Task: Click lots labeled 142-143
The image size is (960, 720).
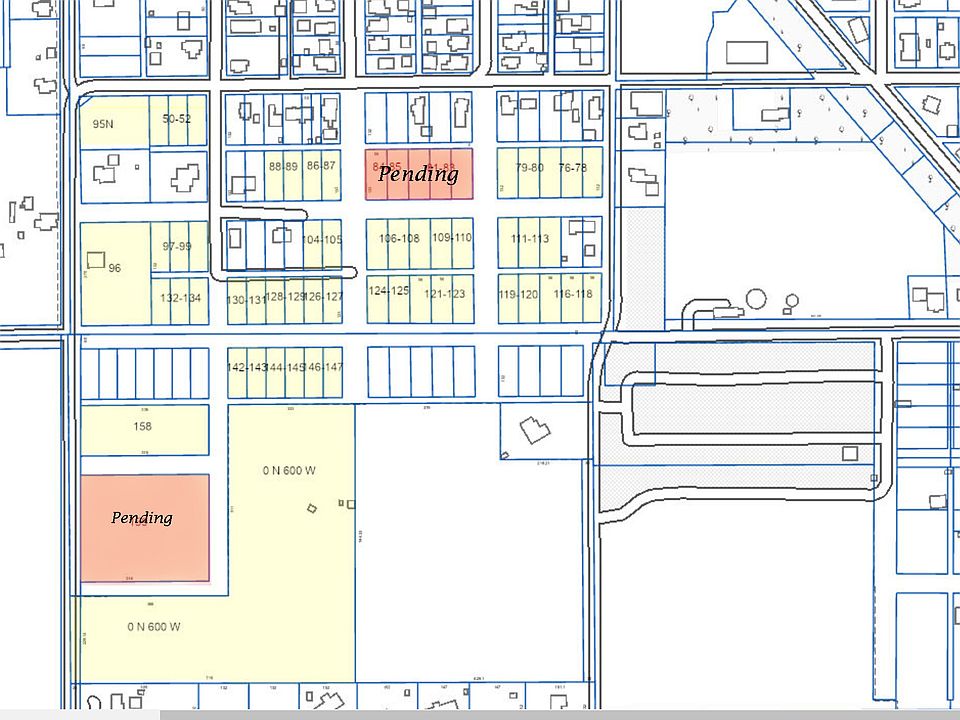Action: pyautogui.click(x=247, y=367)
